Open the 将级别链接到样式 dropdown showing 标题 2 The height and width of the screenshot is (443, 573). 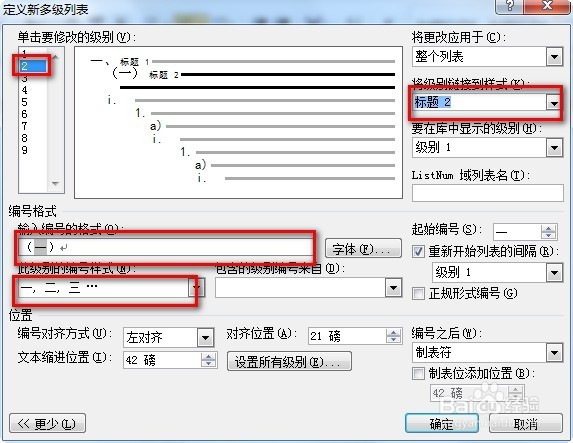(554, 103)
